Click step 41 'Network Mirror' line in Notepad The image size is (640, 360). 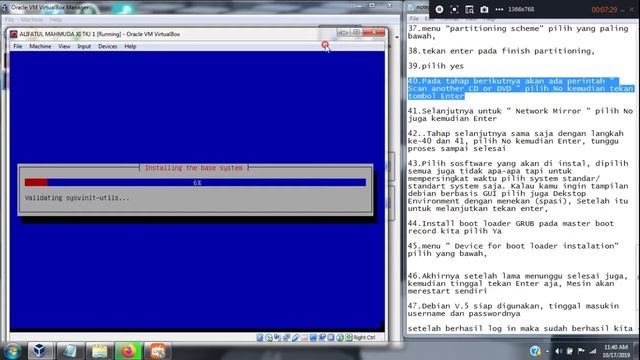tap(520, 115)
